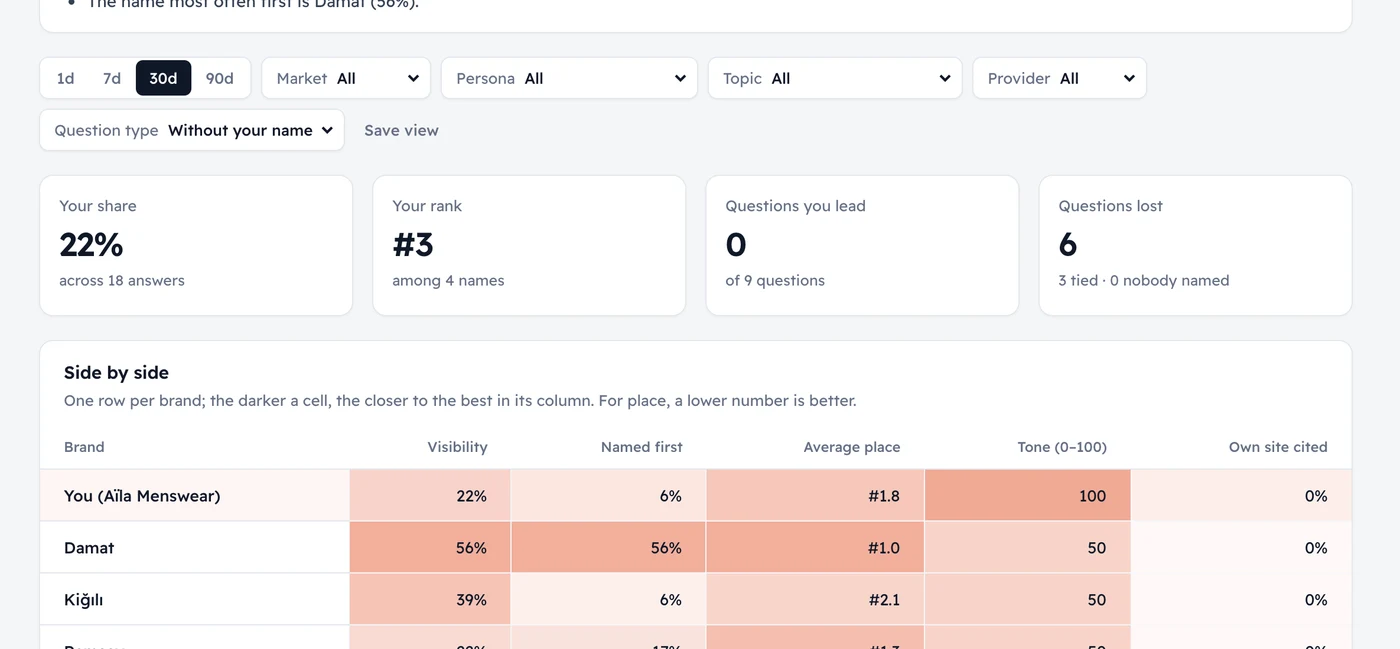The width and height of the screenshot is (1400, 649).
Task: Switch to the 90d time range
Action: point(220,78)
